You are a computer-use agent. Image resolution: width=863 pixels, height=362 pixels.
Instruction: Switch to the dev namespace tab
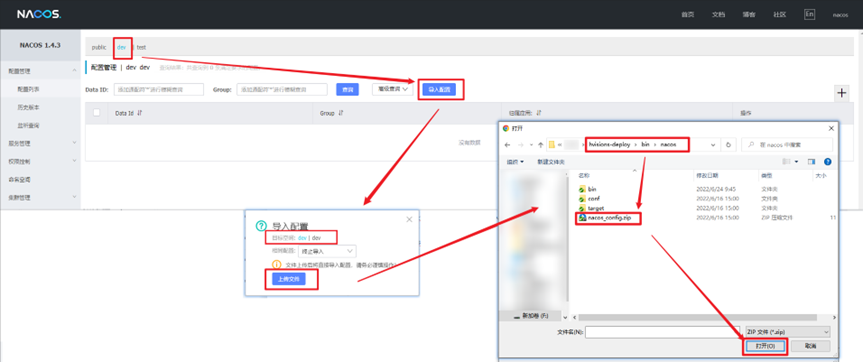(x=122, y=47)
